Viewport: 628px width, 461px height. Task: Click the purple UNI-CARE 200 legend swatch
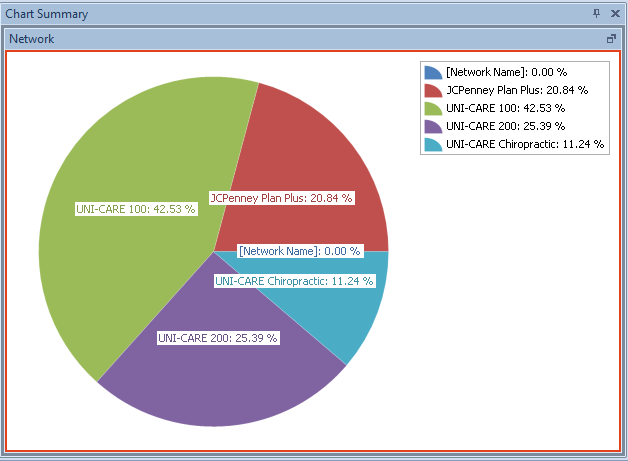(433, 127)
